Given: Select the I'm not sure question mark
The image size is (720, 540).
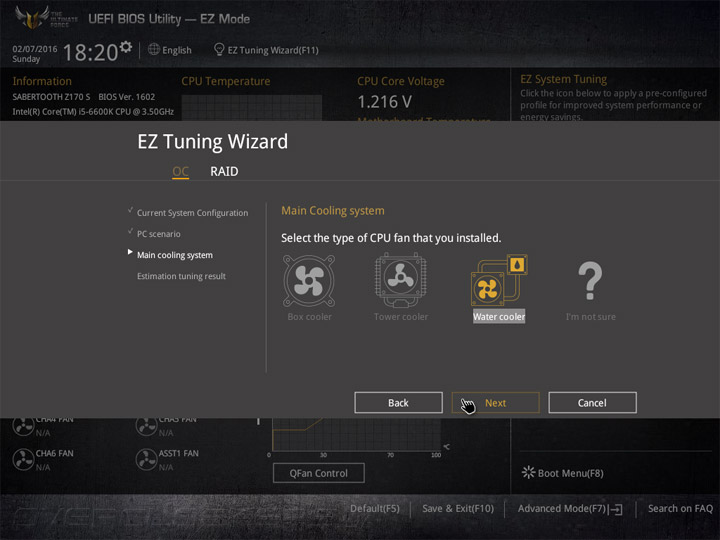Looking at the screenshot, I should click(x=590, y=281).
